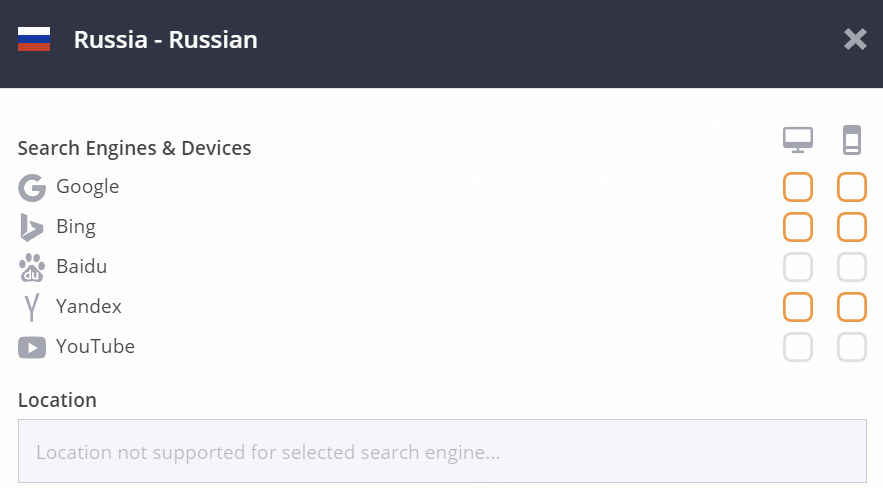Click the Location input field
883x488 pixels.
[442, 451]
